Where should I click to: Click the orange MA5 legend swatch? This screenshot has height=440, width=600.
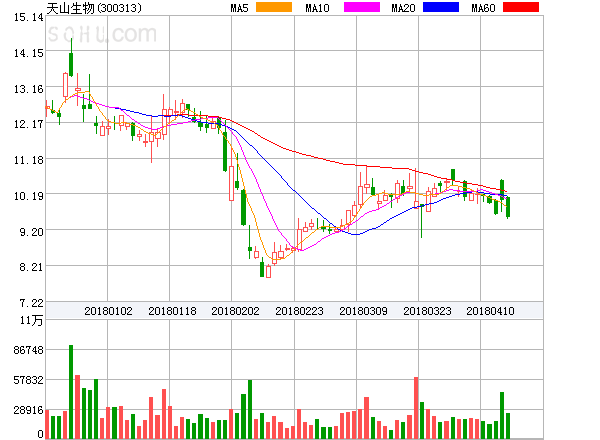point(274,7)
